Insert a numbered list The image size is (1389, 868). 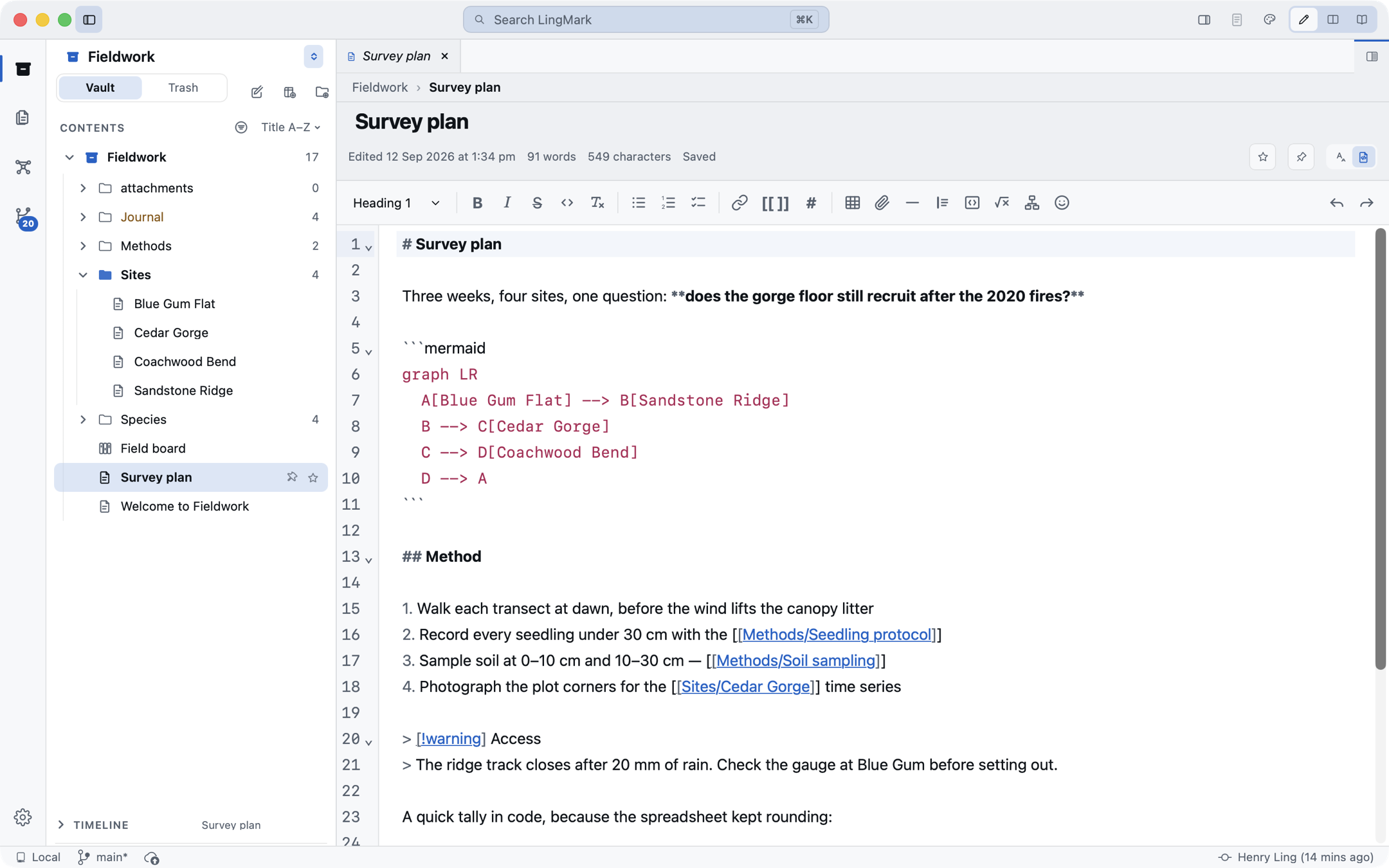[668, 203]
